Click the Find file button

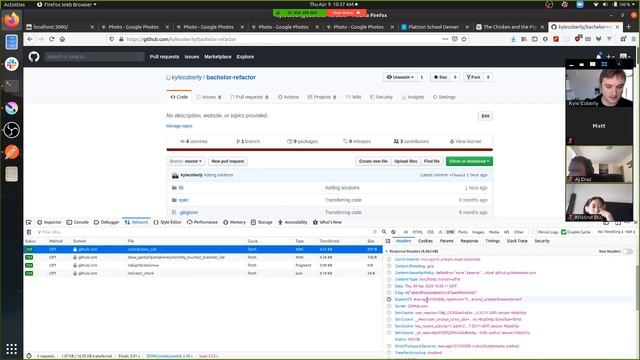[431, 161]
